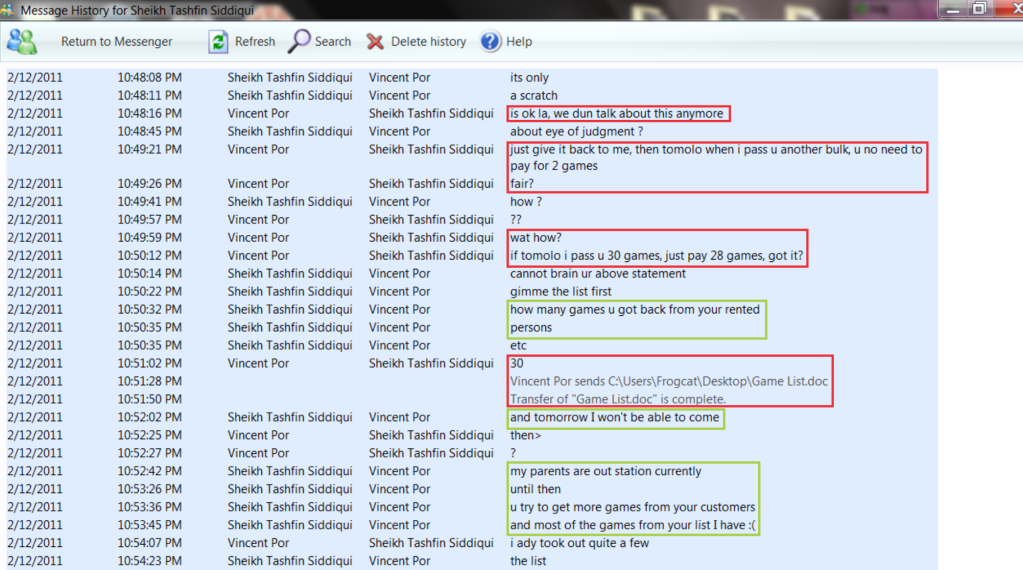Viewport: 1023px width, 570px height.
Task: Choose Delete history text in toolbar
Action: pyautogui.click(x=428, y=42)
